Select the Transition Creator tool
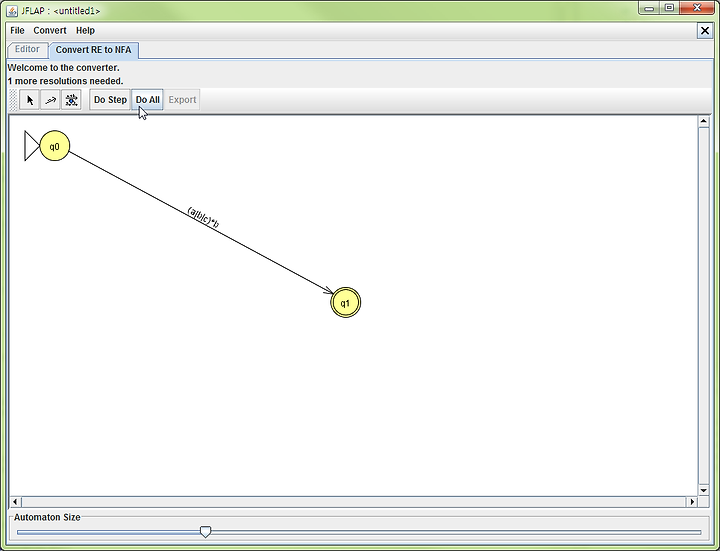This screenshot has width=720, height=551. point(51,100)
